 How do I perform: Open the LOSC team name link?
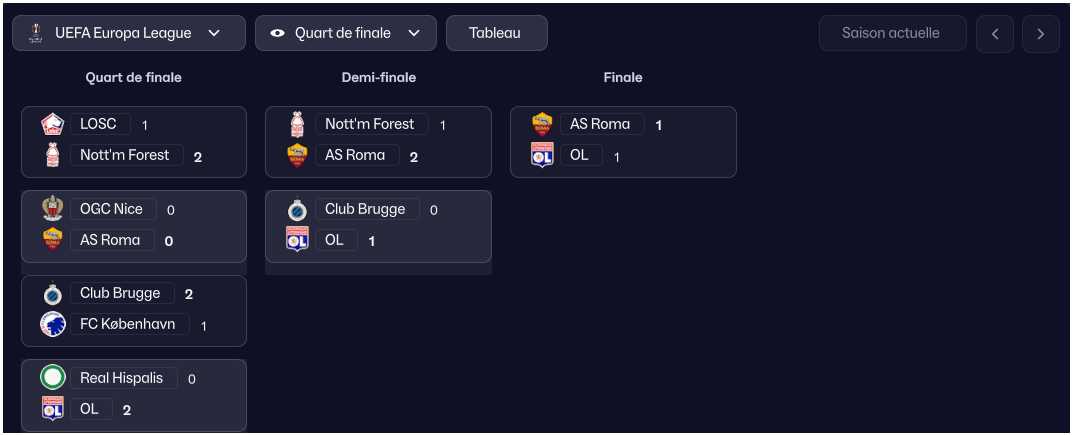(99, 124)
